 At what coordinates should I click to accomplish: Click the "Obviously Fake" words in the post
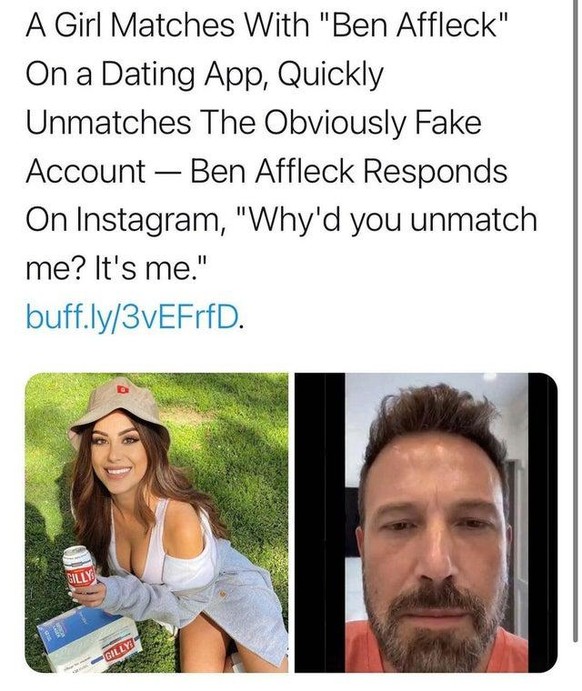pos(372,123)
